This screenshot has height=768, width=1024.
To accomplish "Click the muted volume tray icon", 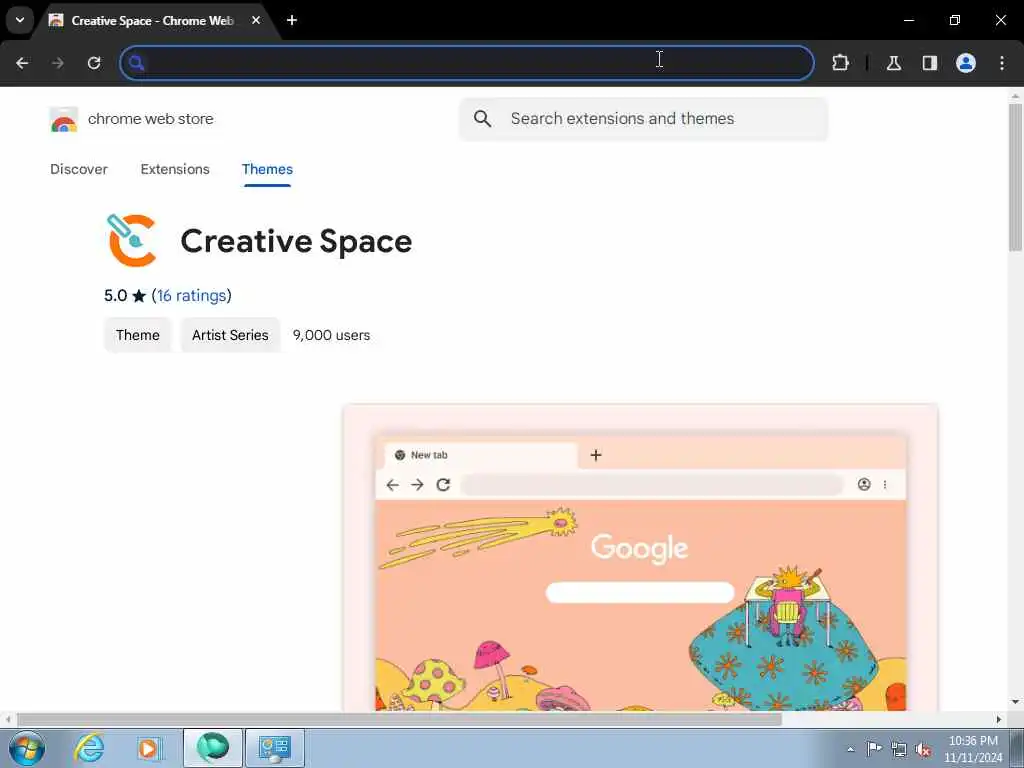I will point(923,750).
